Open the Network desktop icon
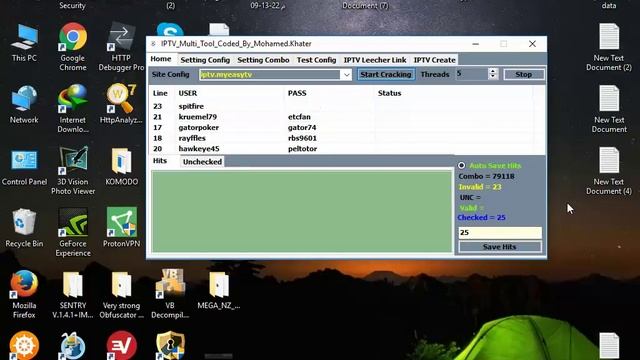 tap(24, 104)
